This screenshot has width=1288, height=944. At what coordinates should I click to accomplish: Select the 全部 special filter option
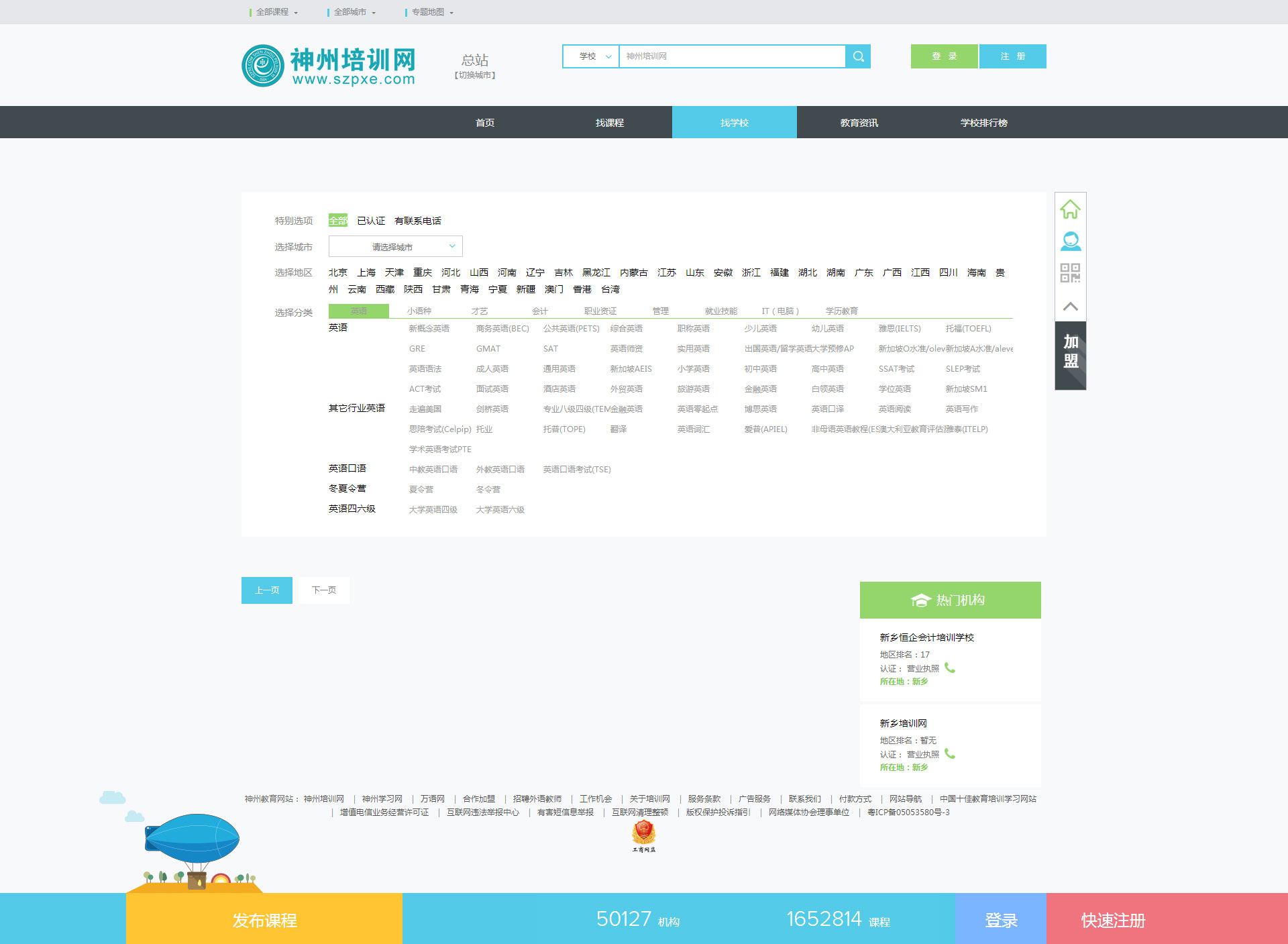tap(337, 221)
